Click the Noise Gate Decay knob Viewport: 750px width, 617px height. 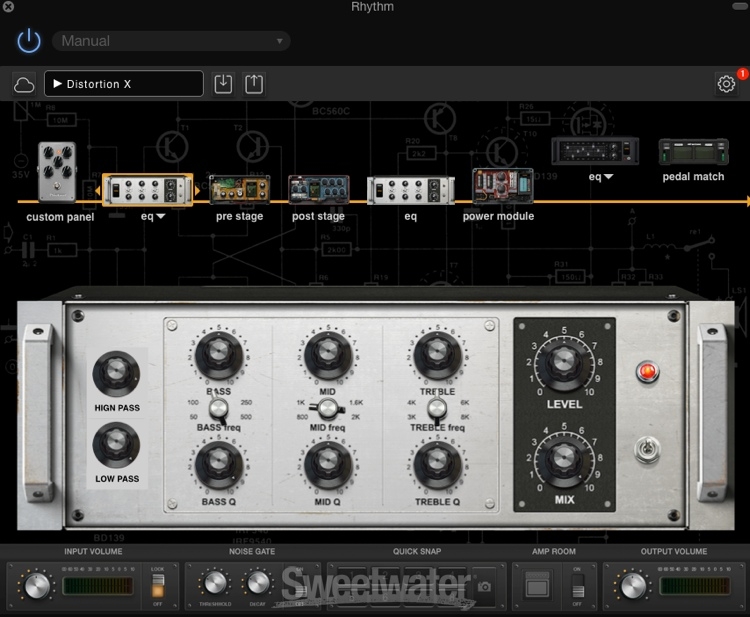pyautogui.click(x=258, y=583)
